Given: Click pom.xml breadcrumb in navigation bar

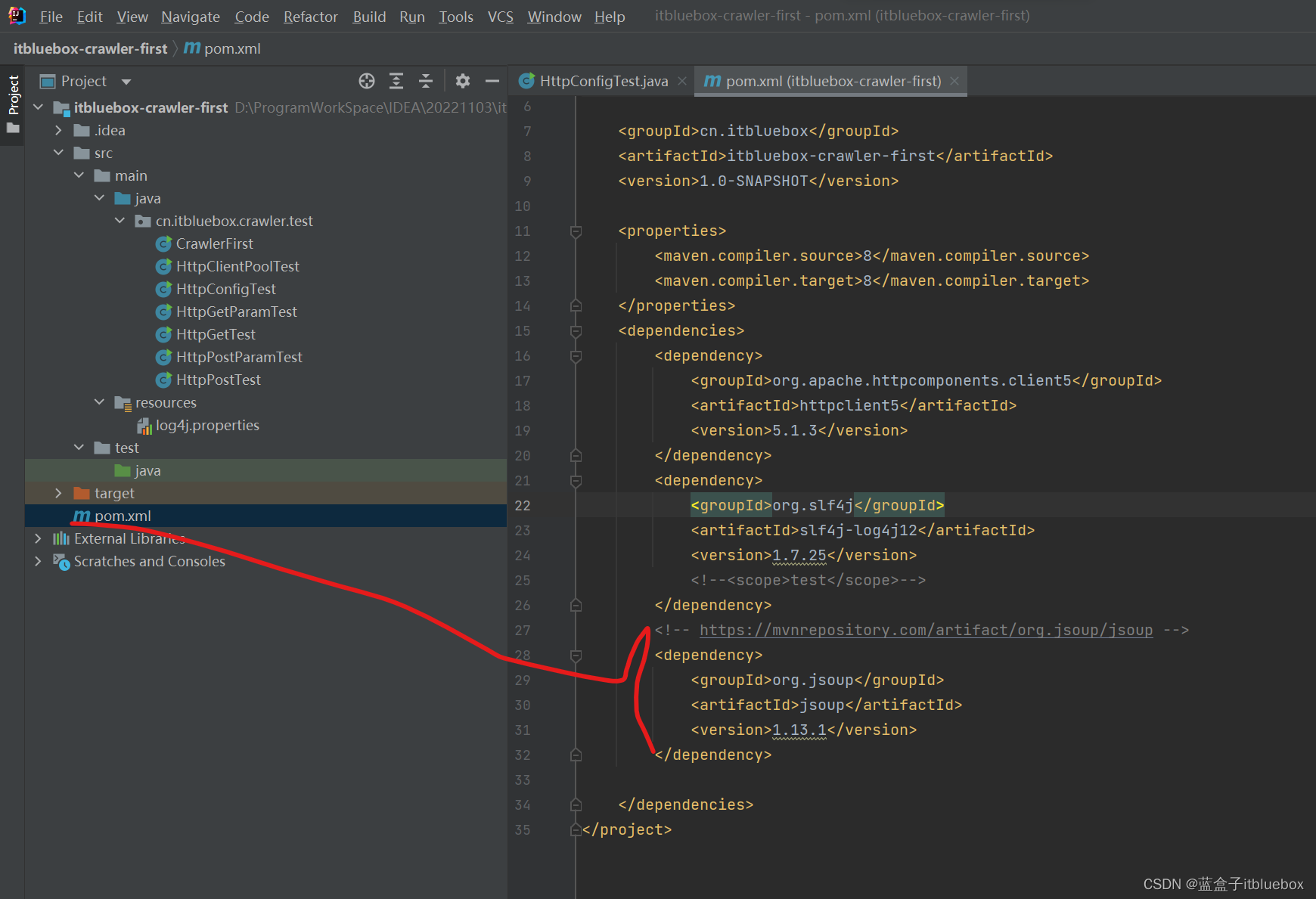Looking at the screenshot, I should 223,48.
